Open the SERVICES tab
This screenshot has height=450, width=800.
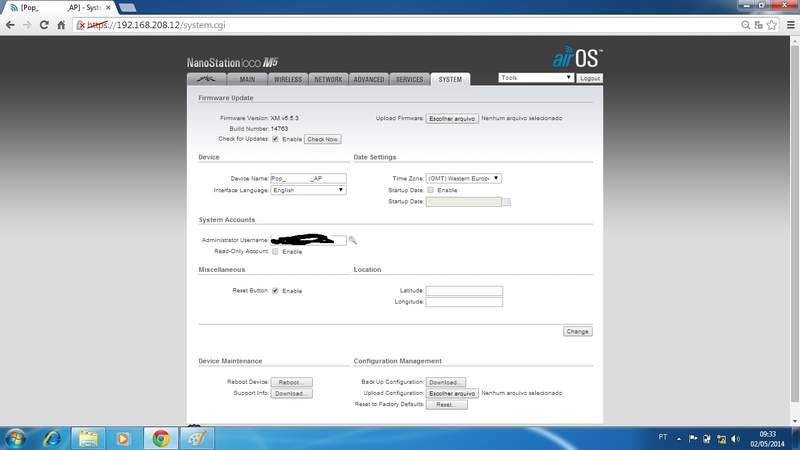409,79
